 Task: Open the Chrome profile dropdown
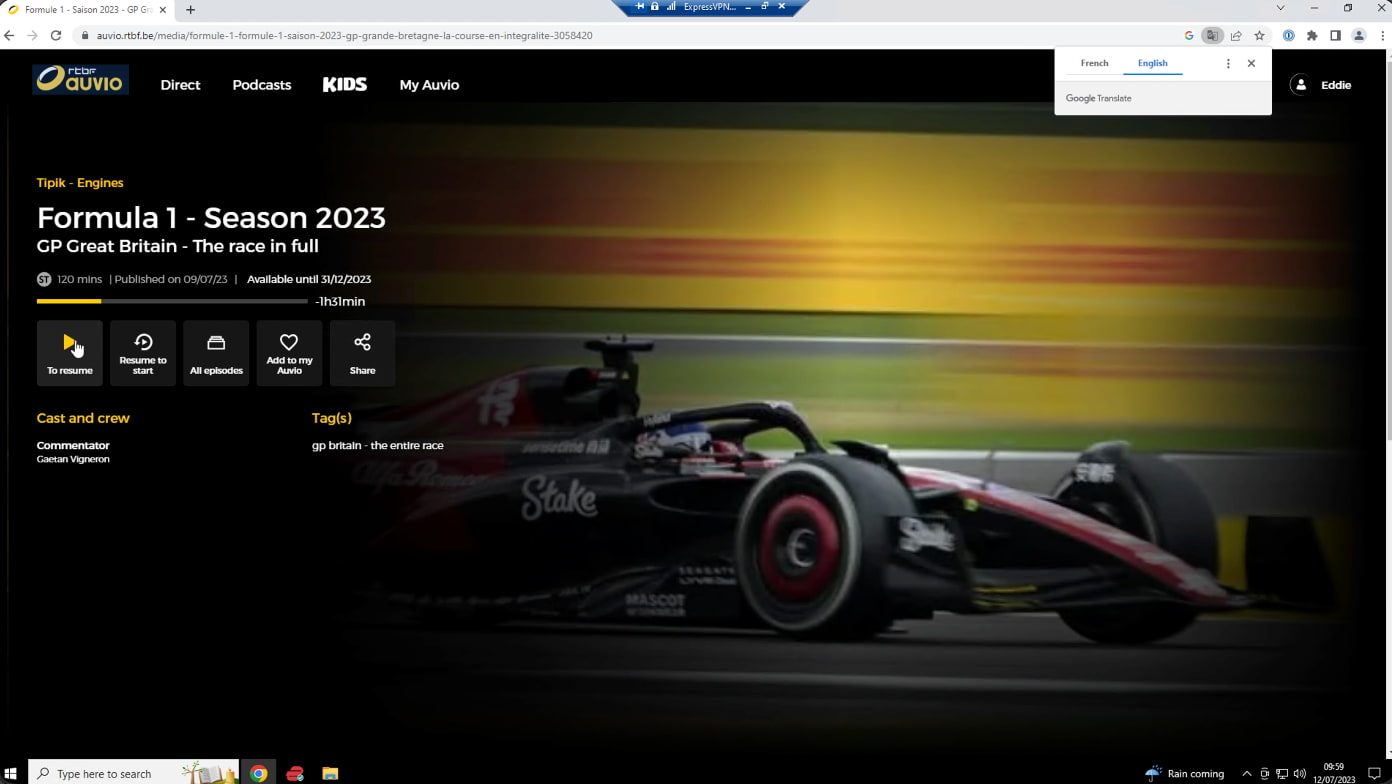(x=1358, y=33)
